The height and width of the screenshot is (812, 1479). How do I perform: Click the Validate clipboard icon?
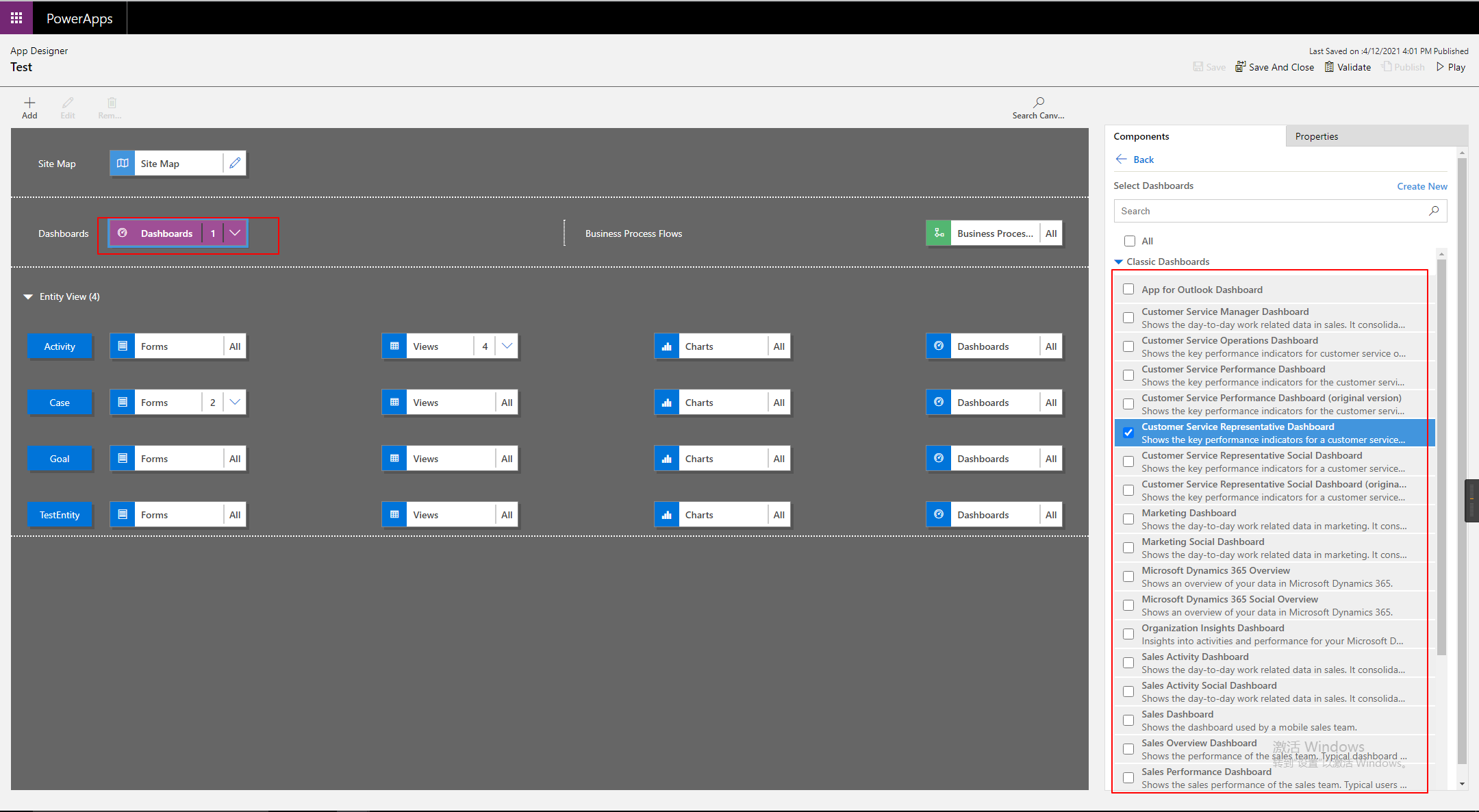[1329, 67]
